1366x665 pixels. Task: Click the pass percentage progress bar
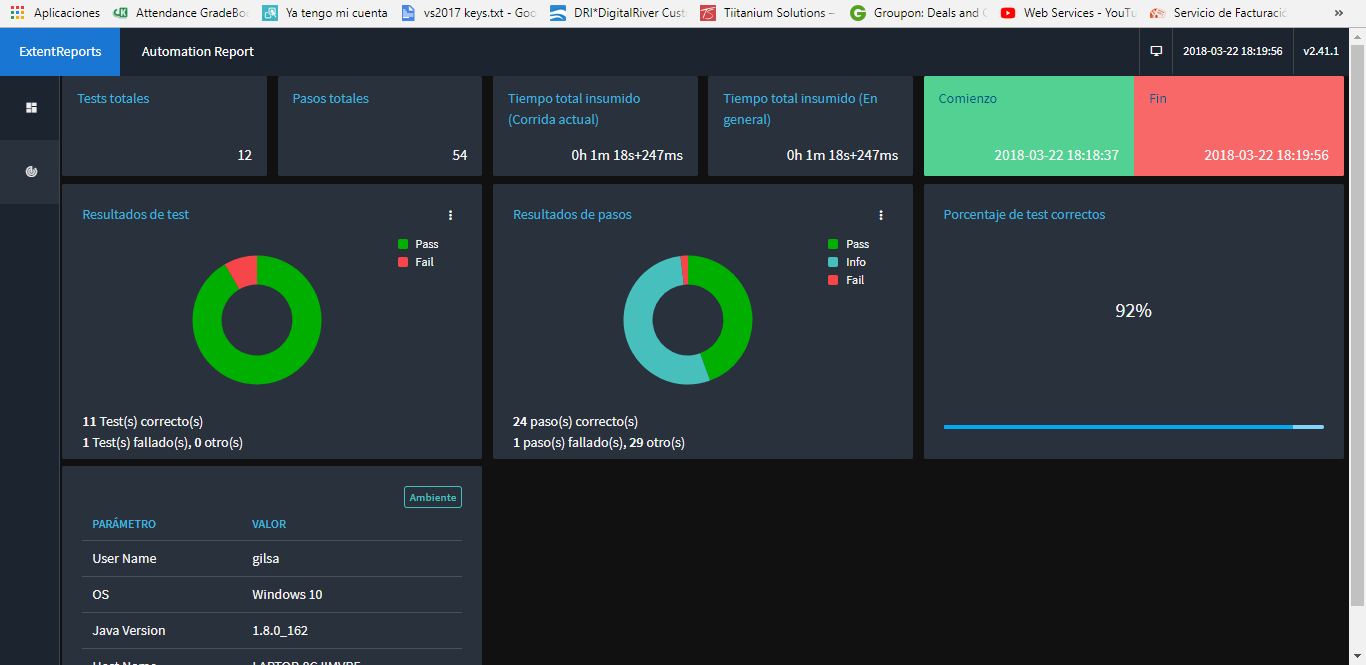pyautogui.click(x=1133, y=427)
